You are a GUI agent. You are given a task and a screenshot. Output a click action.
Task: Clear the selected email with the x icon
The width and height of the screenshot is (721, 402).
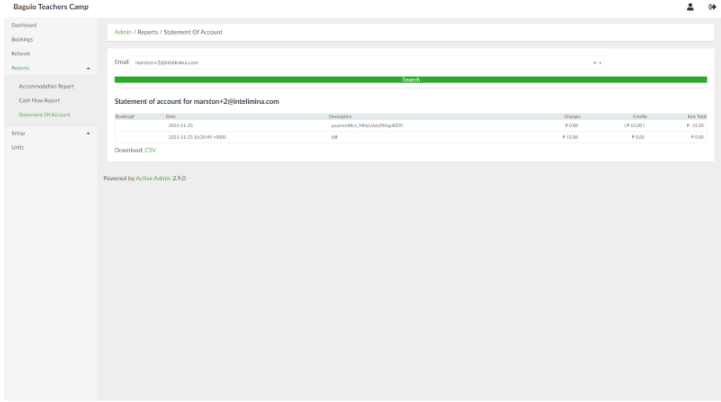click(x=594, y=62)
